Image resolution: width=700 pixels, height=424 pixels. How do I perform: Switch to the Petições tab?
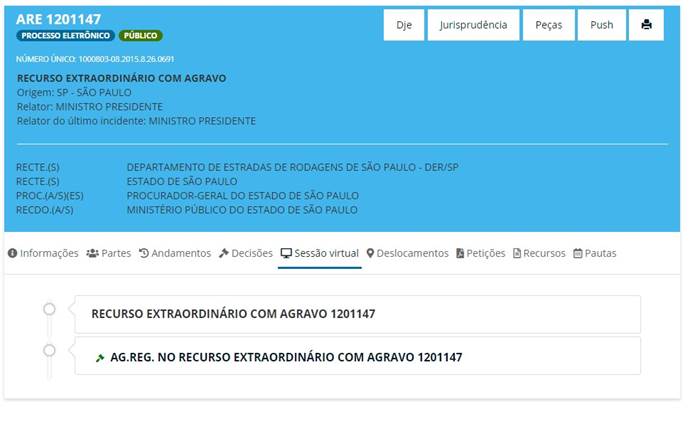[480, 254]
